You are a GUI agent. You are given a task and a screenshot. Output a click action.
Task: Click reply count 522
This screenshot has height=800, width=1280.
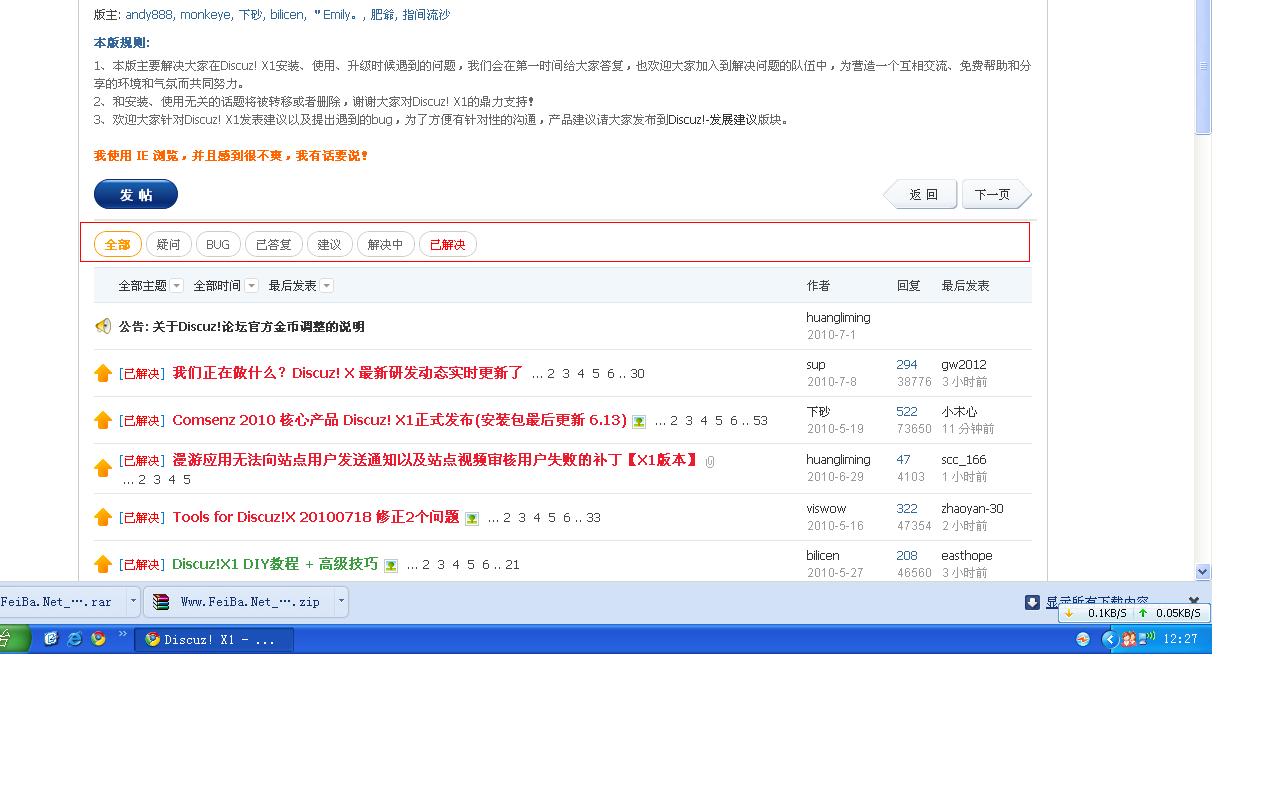907,412
